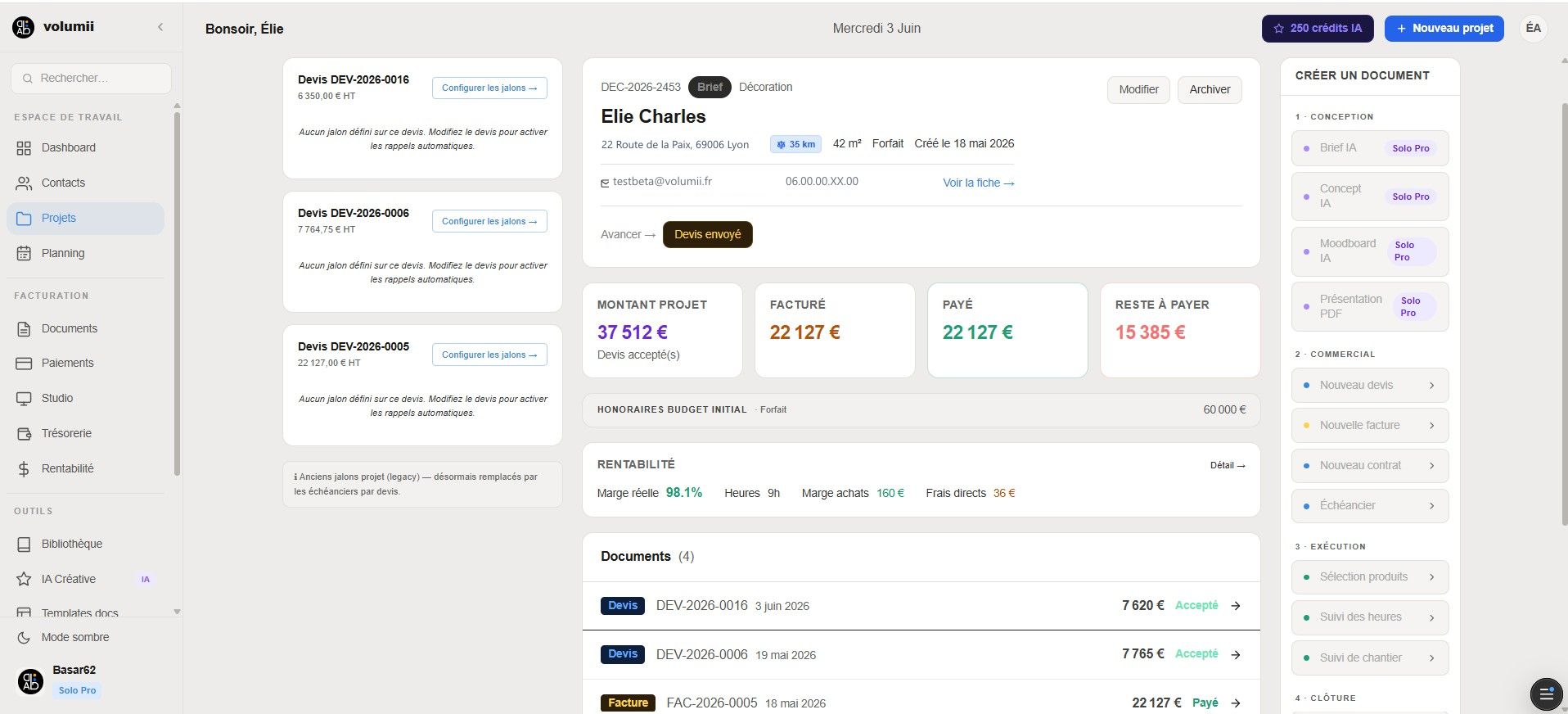Screen dimensions: 1568x714
Task: Open the Rentabilité Détail link
Action: point(1228,465)
